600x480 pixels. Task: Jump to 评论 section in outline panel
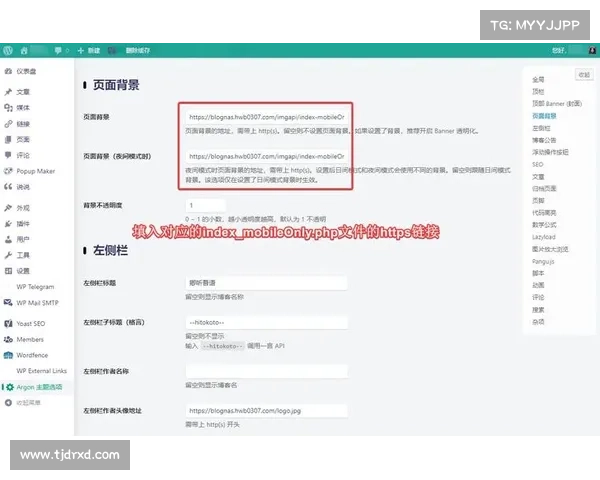[x=538, y=297]
